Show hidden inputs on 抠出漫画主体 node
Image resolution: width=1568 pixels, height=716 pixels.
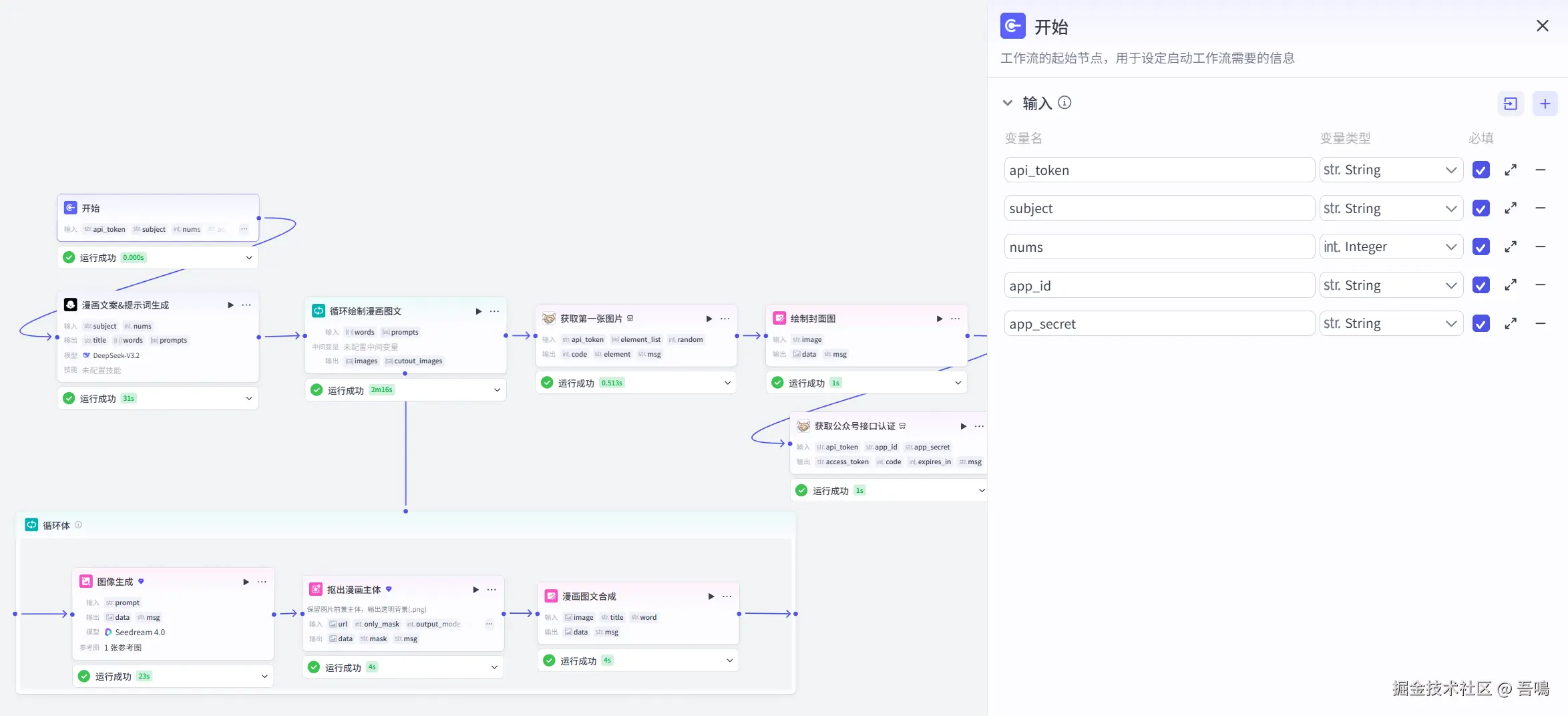pos(489,624)
